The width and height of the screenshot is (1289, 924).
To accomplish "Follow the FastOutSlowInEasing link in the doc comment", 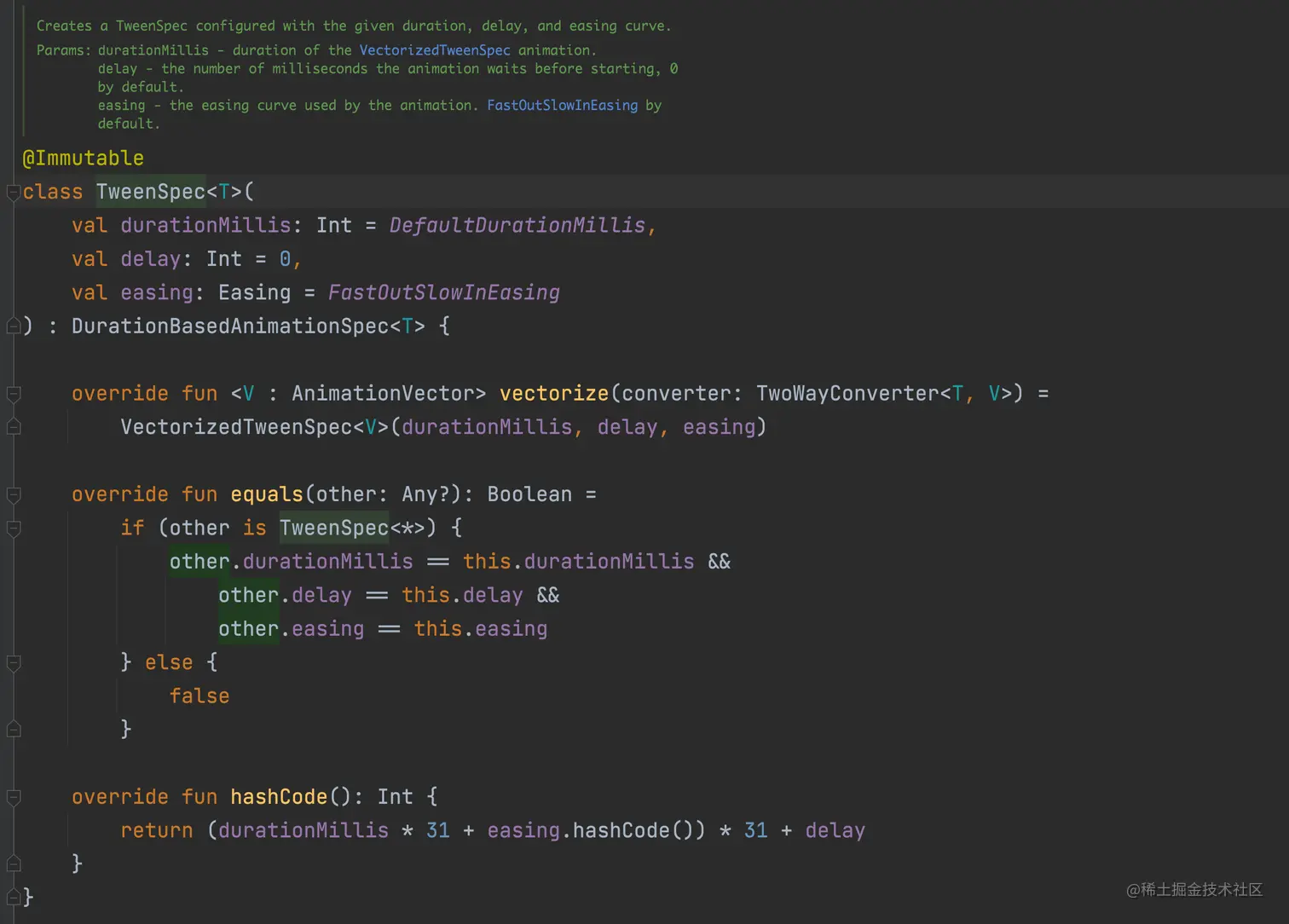I will 563,105.
